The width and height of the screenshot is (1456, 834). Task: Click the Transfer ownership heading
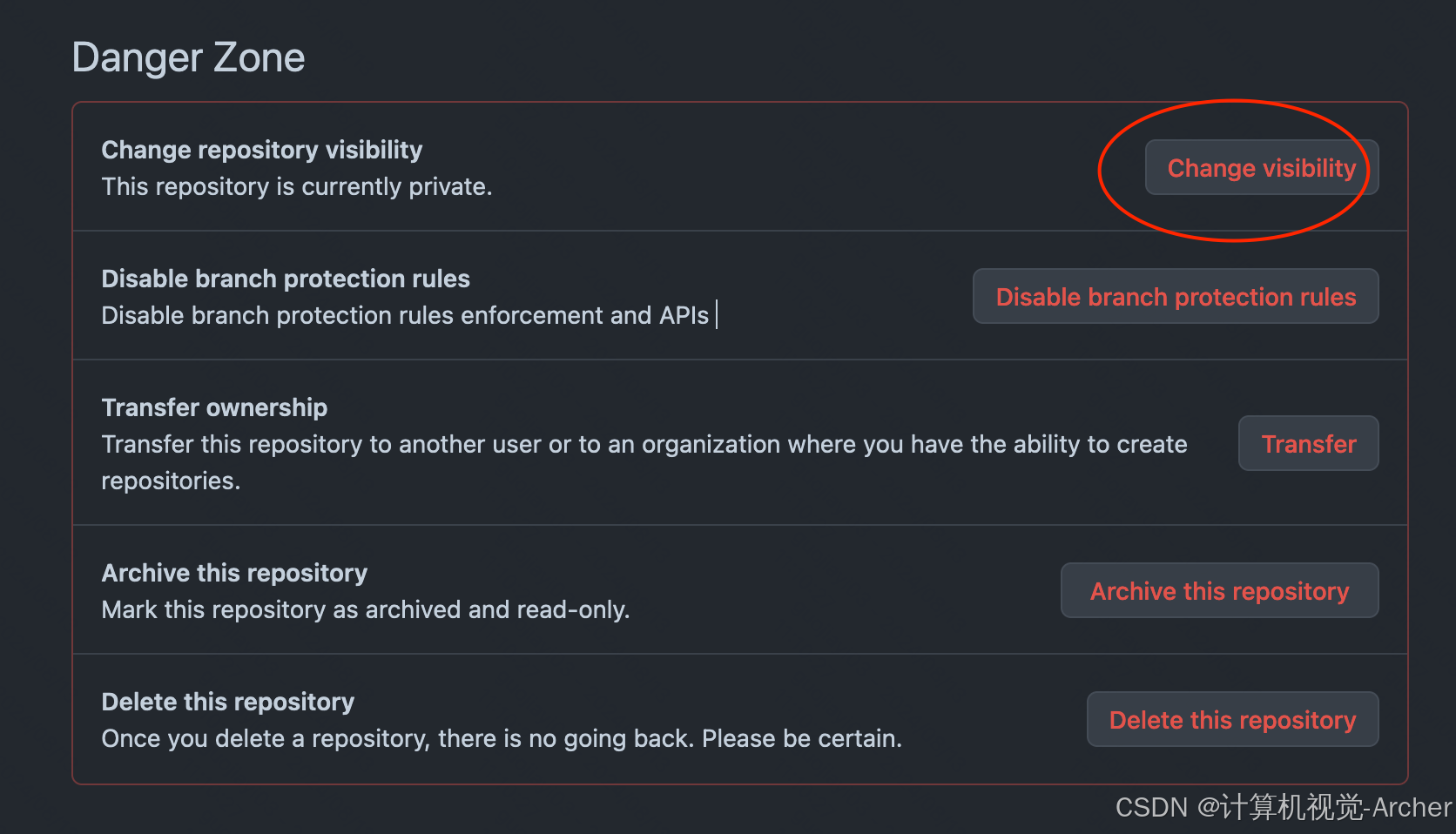click(x=214, y=407)
